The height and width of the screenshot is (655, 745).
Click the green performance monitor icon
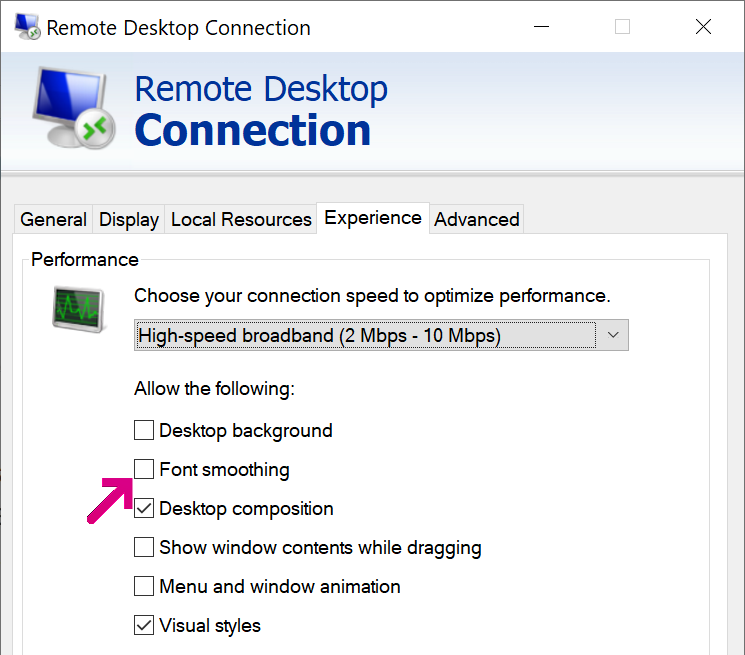(x=78, y=306)
